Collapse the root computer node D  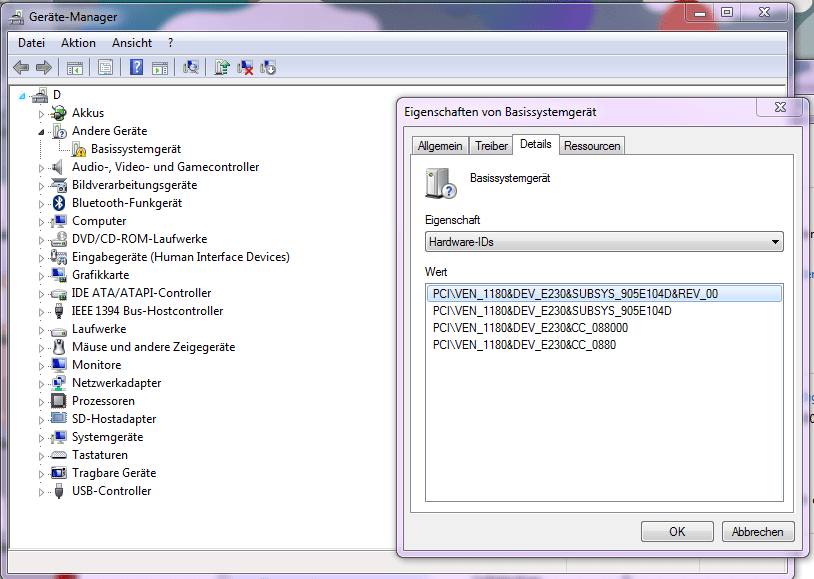[22, 96]
